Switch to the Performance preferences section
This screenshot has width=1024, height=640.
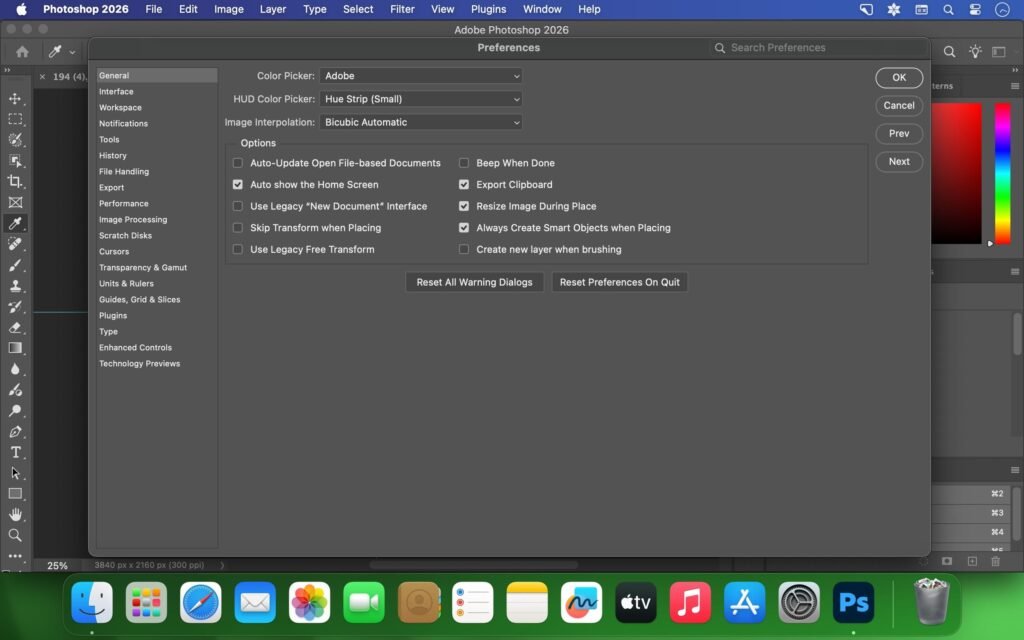[126, 203]
